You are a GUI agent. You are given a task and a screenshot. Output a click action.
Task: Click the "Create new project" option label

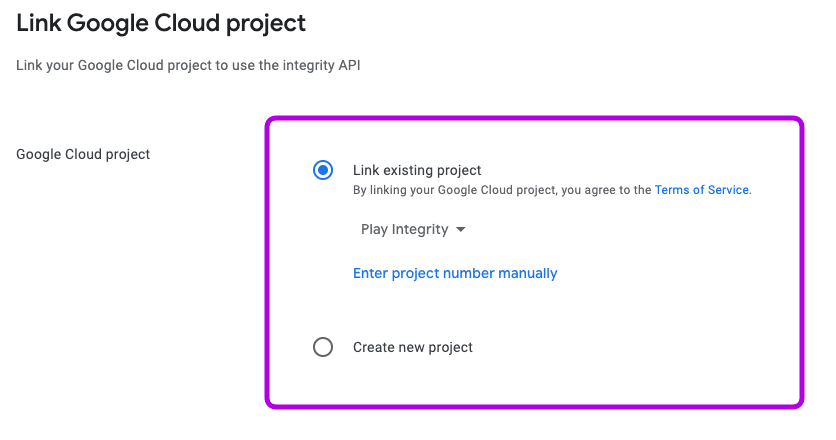click(412, 347)
